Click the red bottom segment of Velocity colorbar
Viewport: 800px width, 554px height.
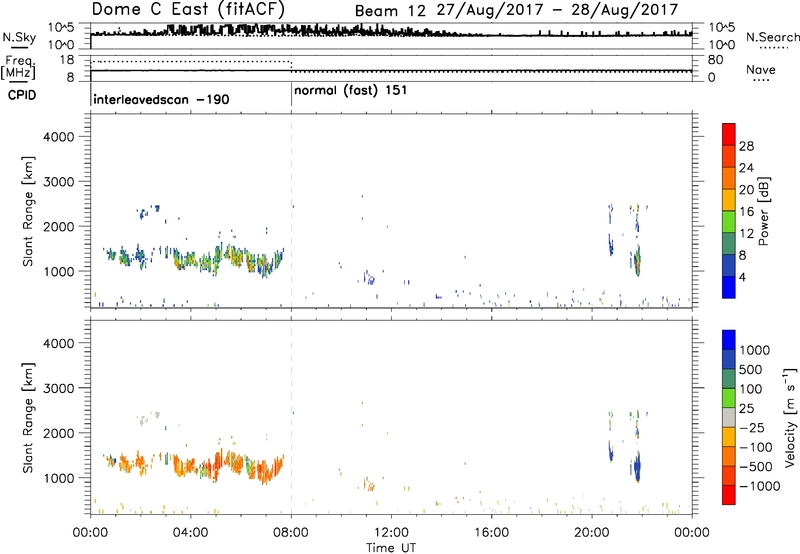point(729,495)
